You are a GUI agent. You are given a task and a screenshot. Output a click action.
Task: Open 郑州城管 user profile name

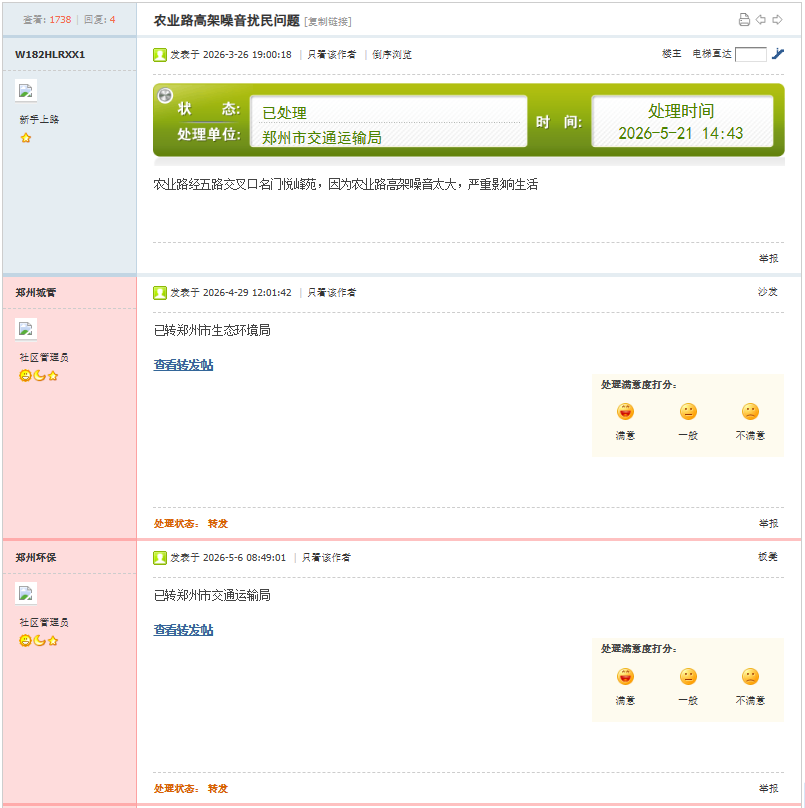point(36,293)
